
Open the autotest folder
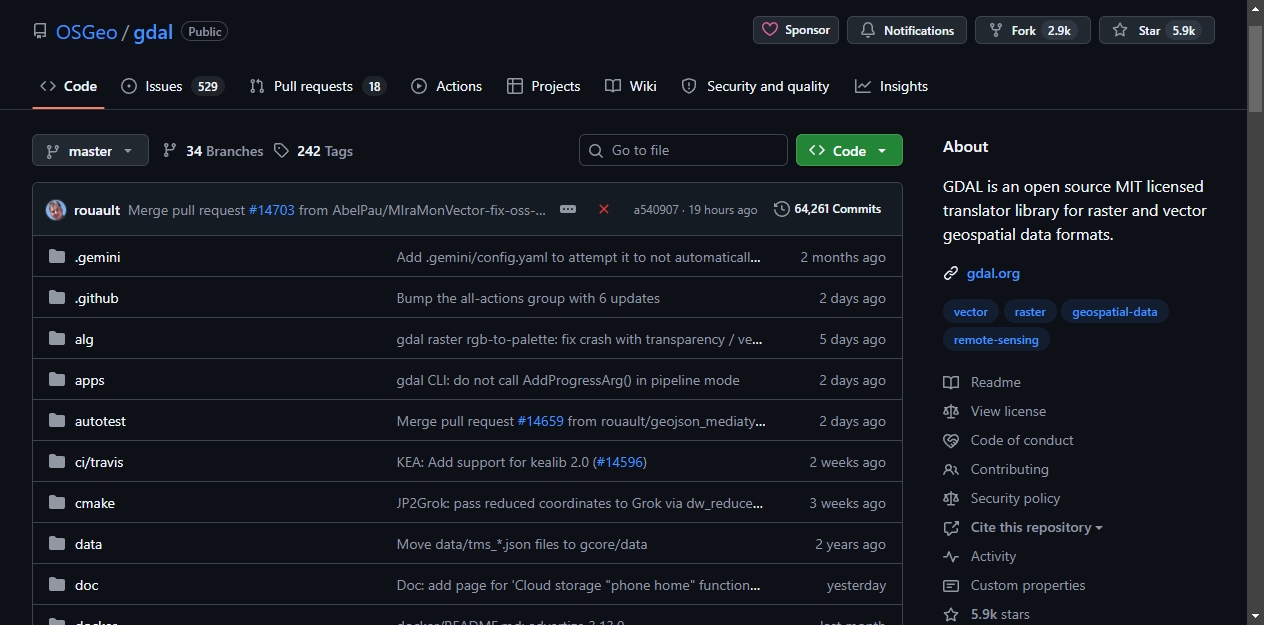(x=100, y=421)
